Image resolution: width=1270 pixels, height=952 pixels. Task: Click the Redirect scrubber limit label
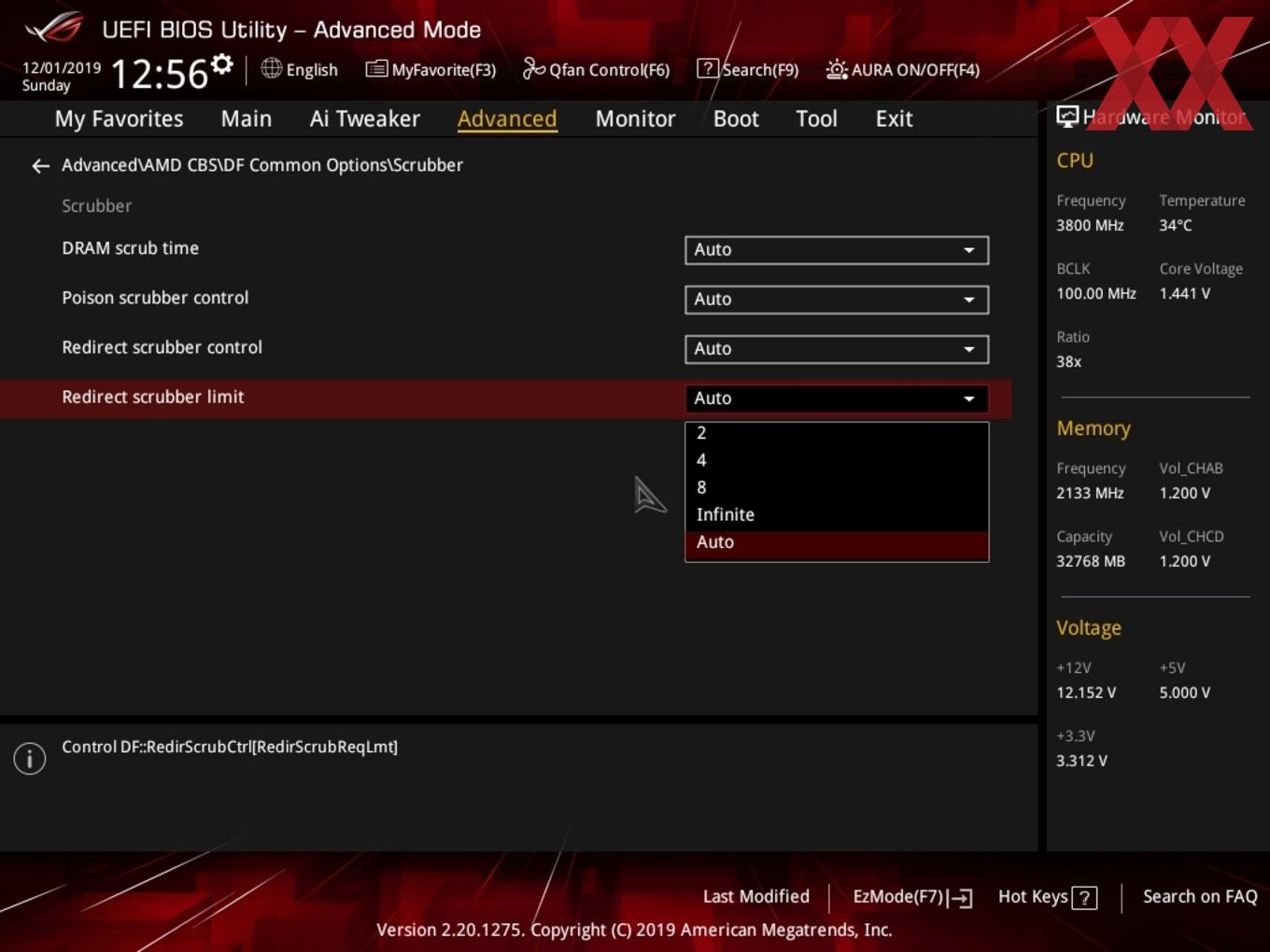coord(152,397)
